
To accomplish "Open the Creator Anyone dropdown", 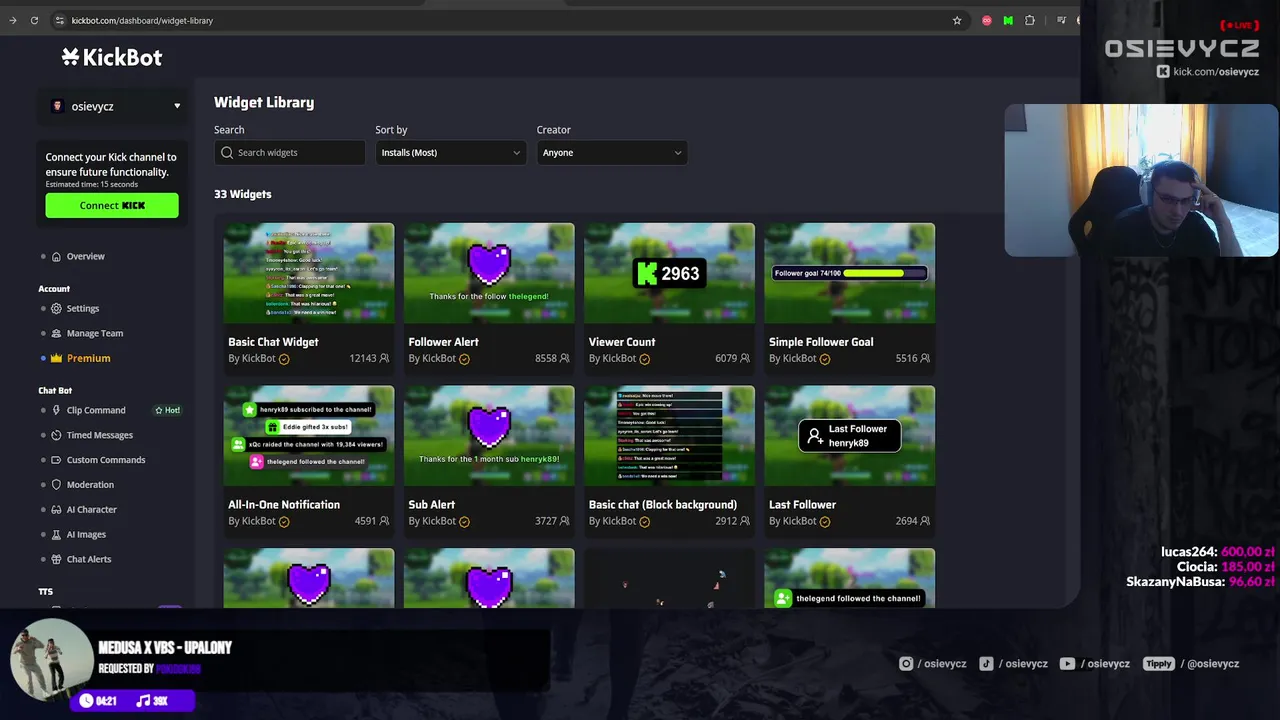I will tap(611, 153).
